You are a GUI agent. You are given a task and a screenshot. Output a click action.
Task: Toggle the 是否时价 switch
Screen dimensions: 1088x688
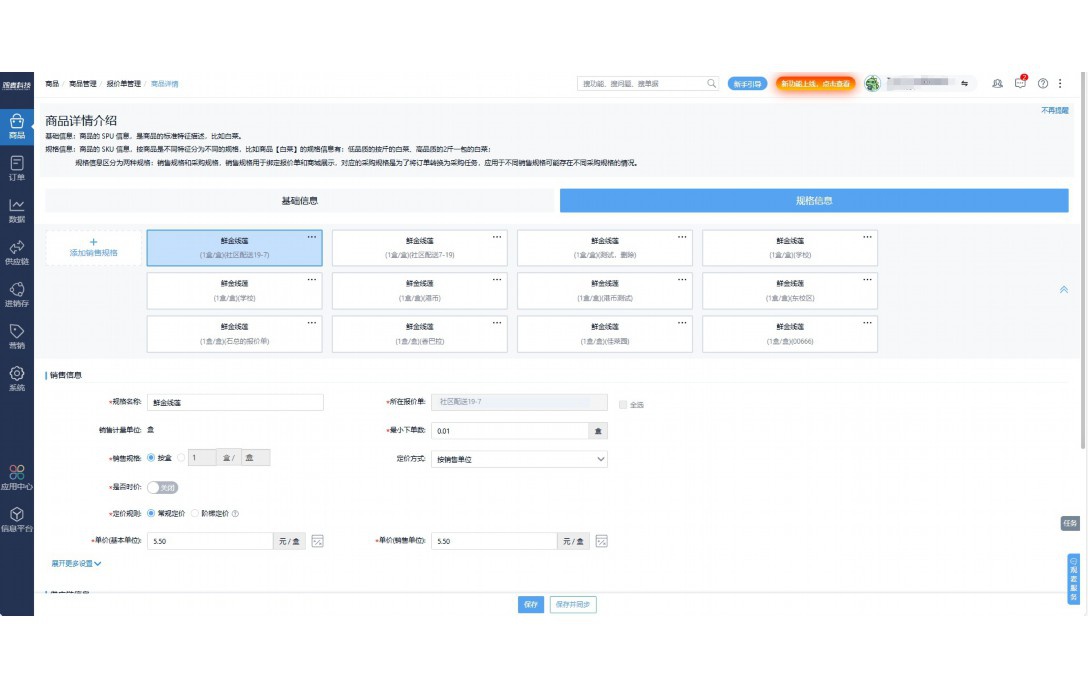coord(162,488)
